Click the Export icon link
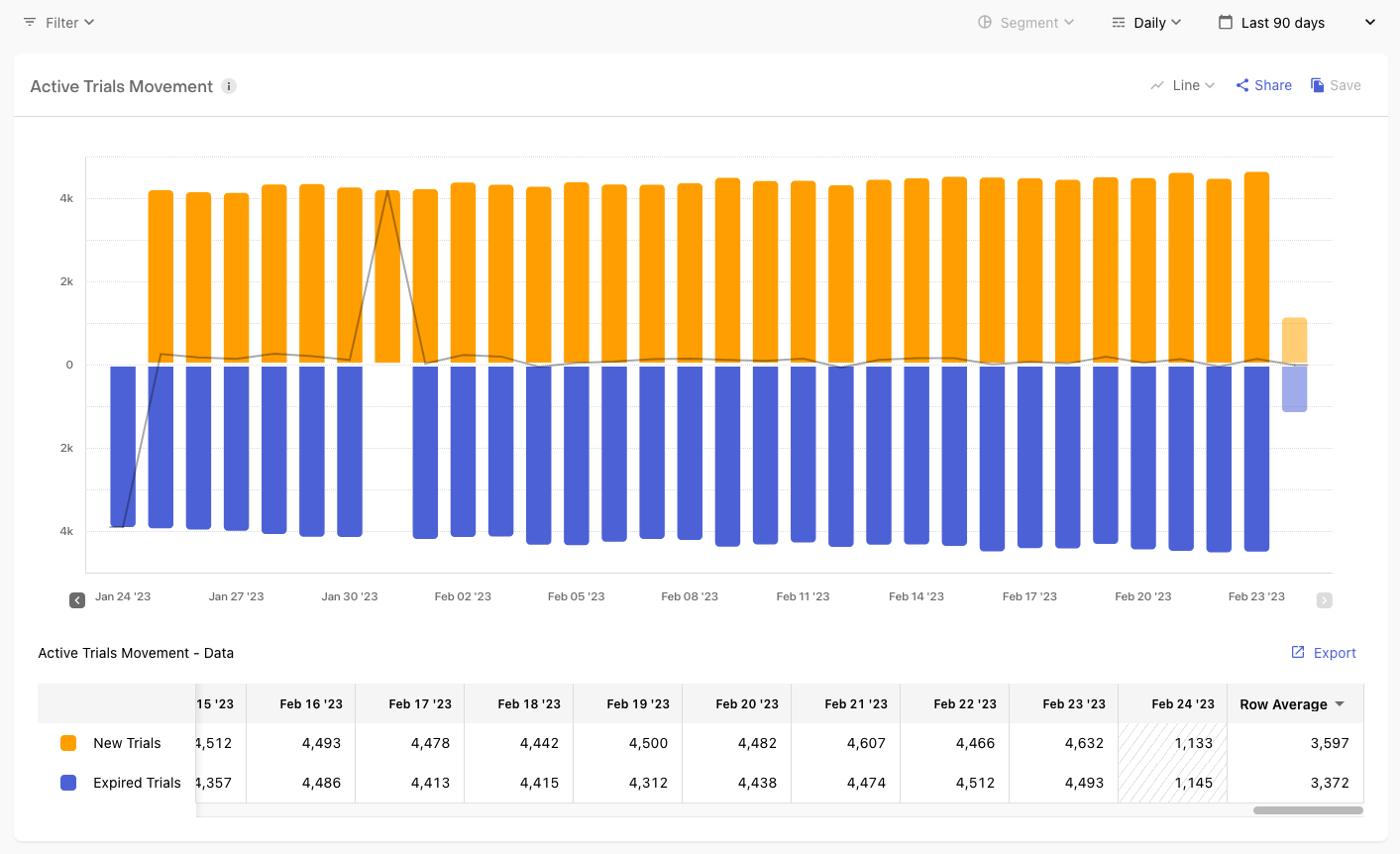 pyautogui.click(x=1298, y=652)
